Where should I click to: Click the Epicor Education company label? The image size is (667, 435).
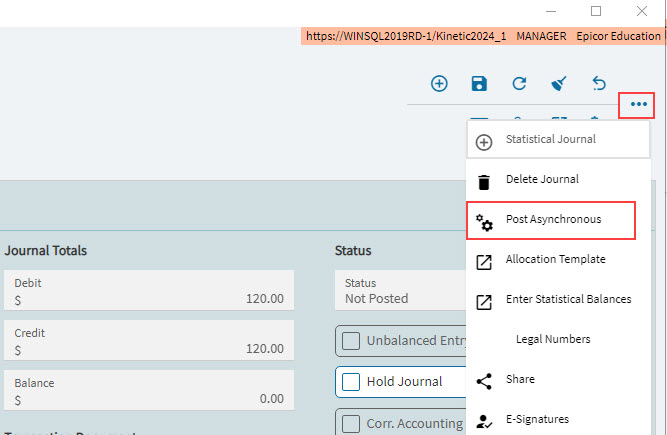619,36
